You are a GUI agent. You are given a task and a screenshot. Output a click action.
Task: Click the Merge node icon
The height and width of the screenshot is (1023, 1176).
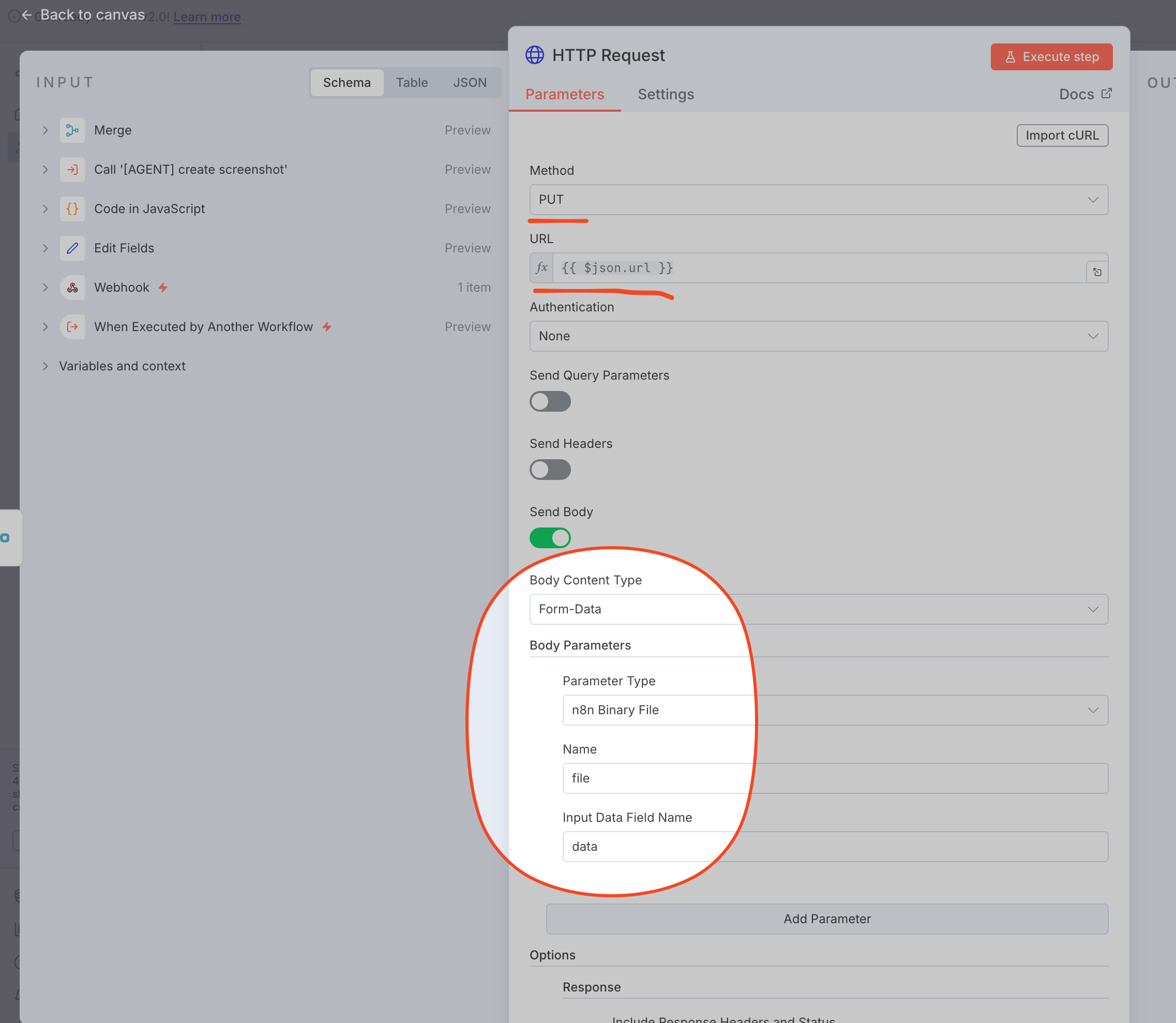[72, 130]
